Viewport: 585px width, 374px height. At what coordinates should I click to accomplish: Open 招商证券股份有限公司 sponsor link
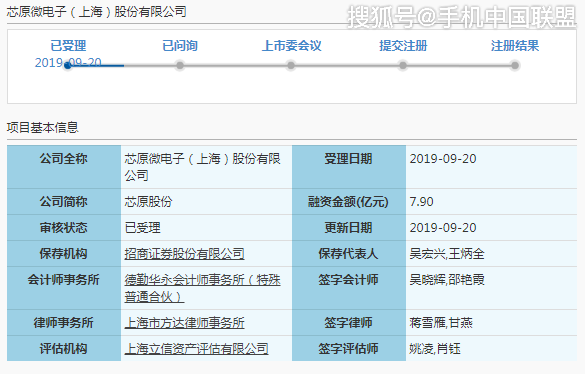184,254
